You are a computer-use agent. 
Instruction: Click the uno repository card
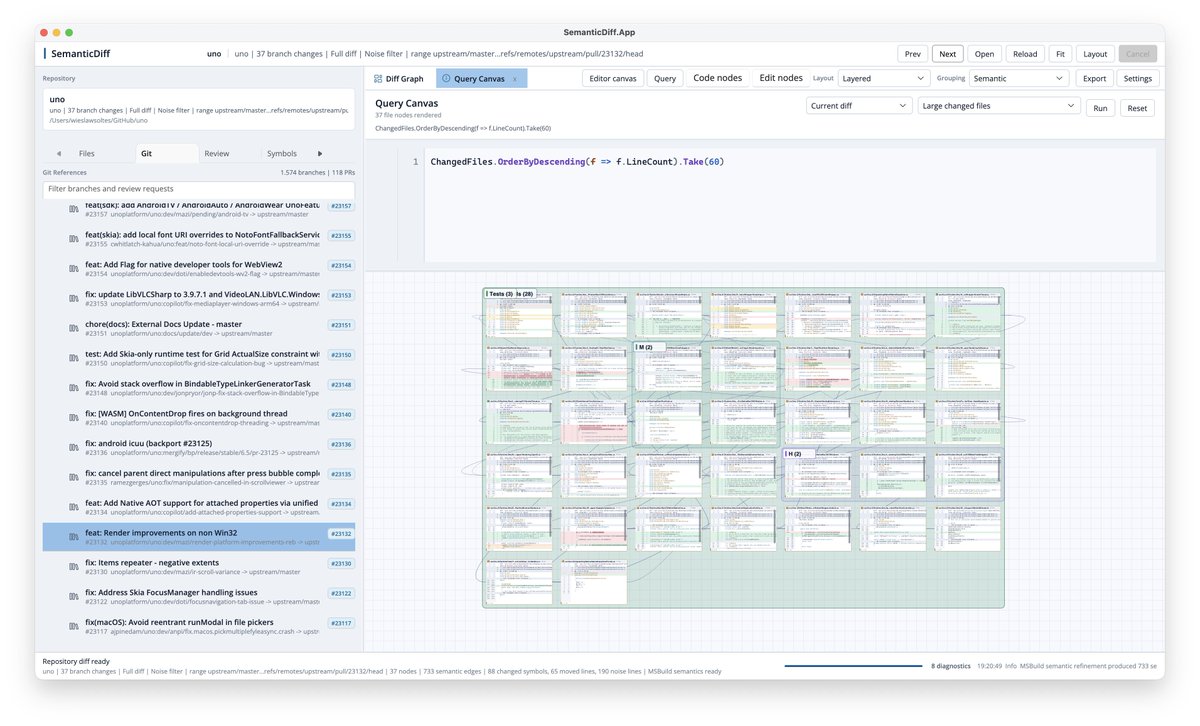click(198, 110)
